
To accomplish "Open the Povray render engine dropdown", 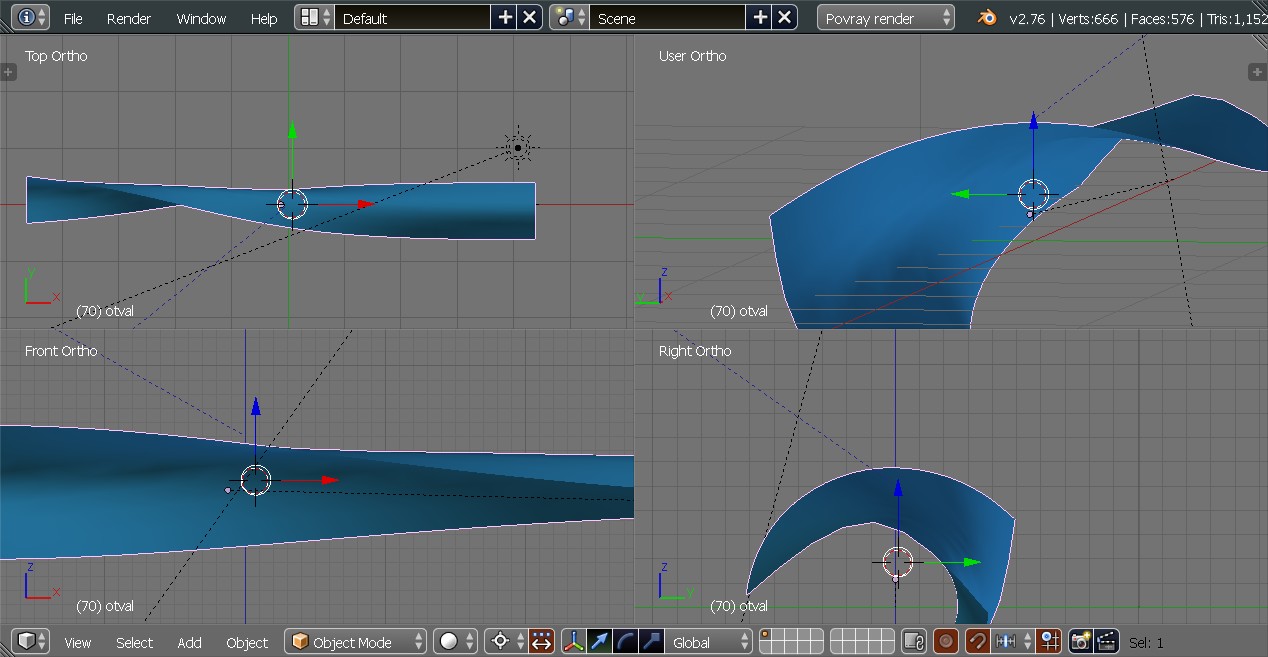I will (x=886, y=18).
